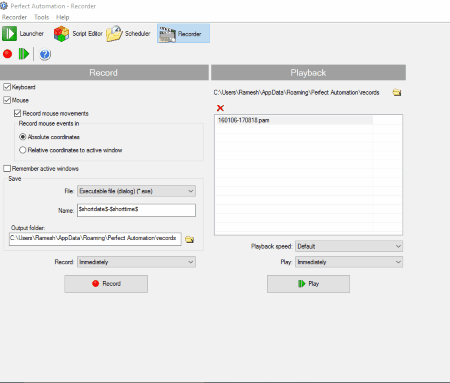Delete the recording using the red X icon
Viewport: 450px width, 383px height.
coord(220,108)
